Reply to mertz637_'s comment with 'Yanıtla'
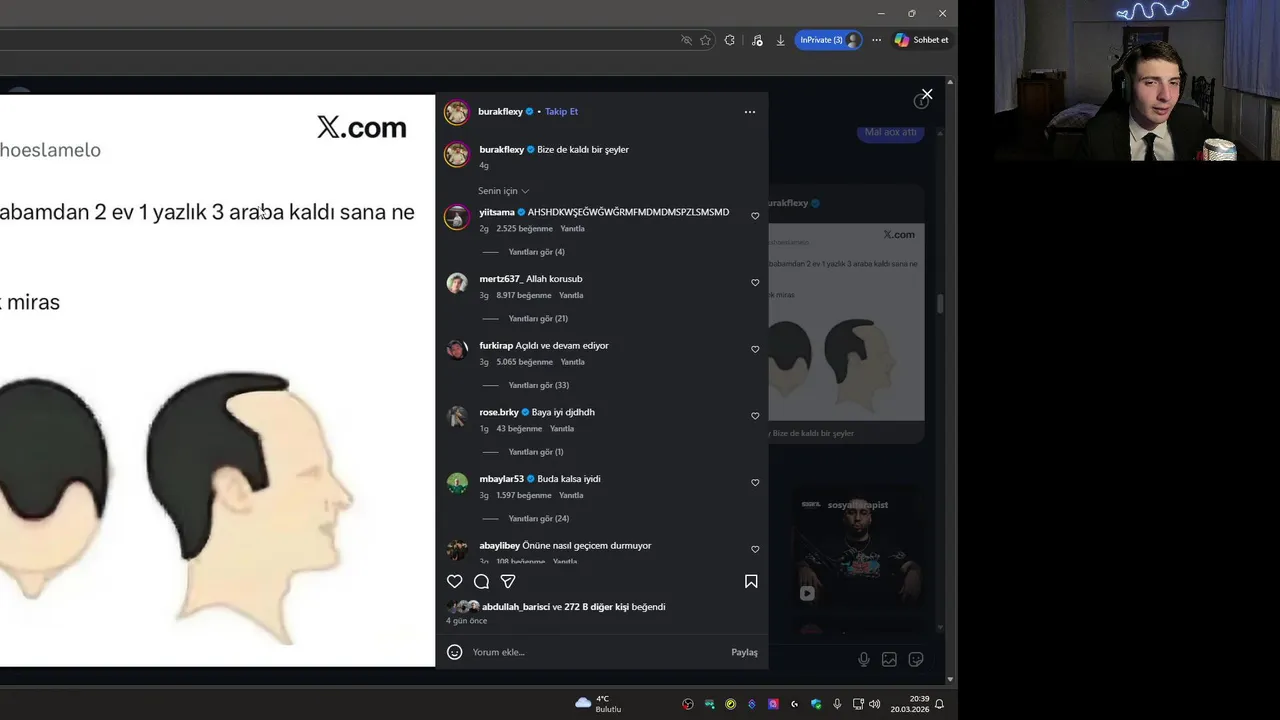 [571, 296]
